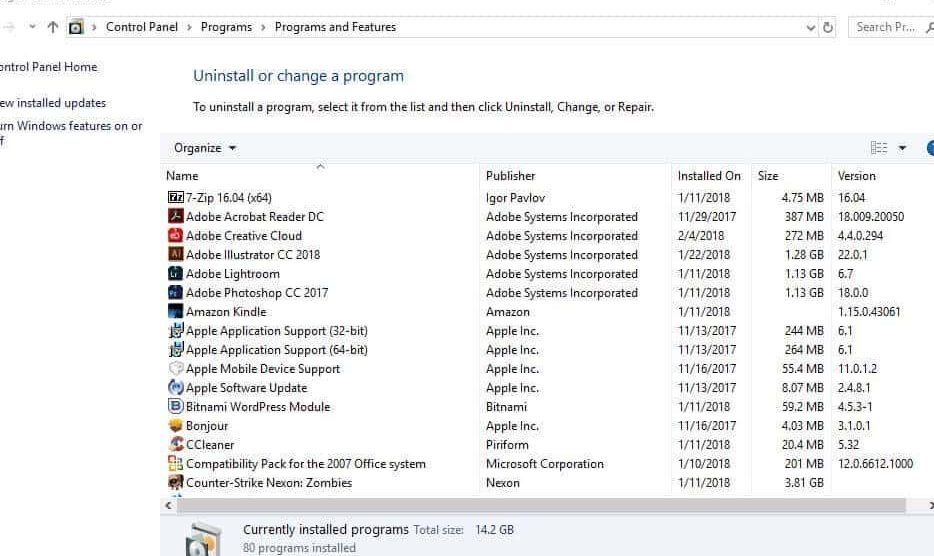
Task: Open the view options dropdown arrow
Action: tap(902, 148)
